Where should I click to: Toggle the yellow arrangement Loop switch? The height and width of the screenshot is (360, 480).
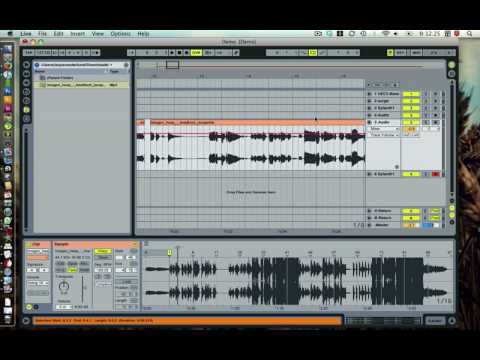coord(313,53)
